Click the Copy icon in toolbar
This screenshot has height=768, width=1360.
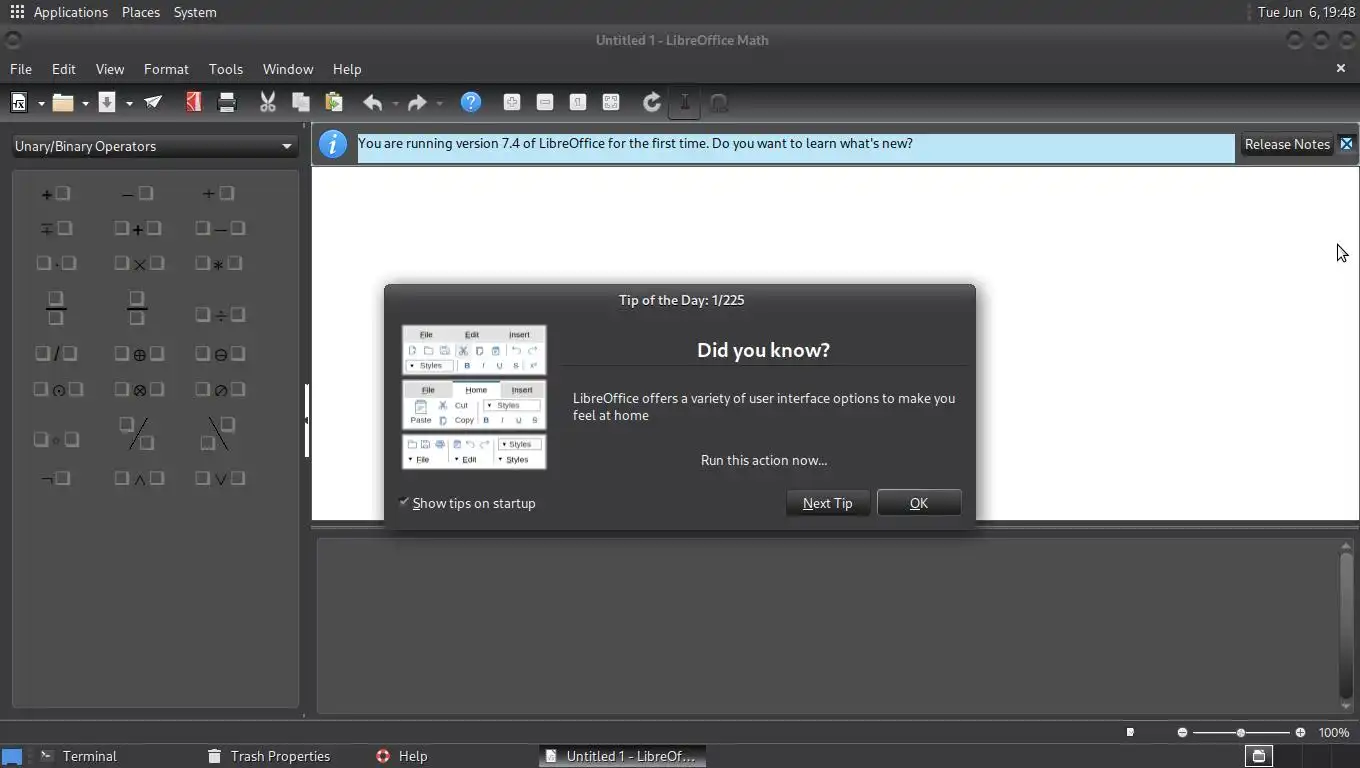(300, 102)
